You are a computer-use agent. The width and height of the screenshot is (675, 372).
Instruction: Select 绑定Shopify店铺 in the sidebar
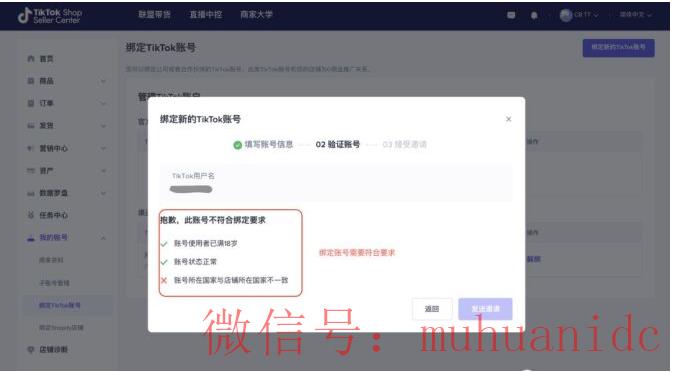coord(61,328)
